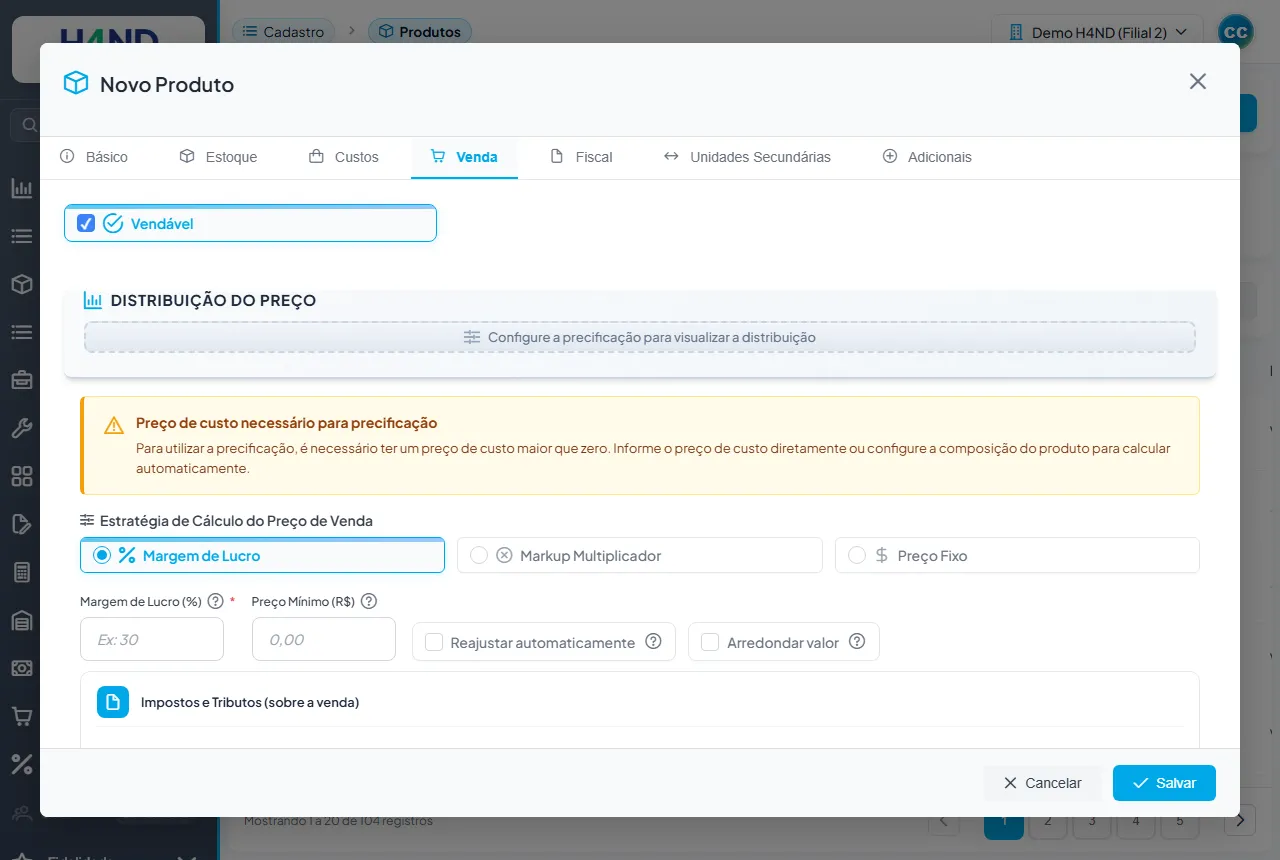Focus the Margem de Lucro input field
Screen dimensions: 1280x860
click(x=152, y=639)
